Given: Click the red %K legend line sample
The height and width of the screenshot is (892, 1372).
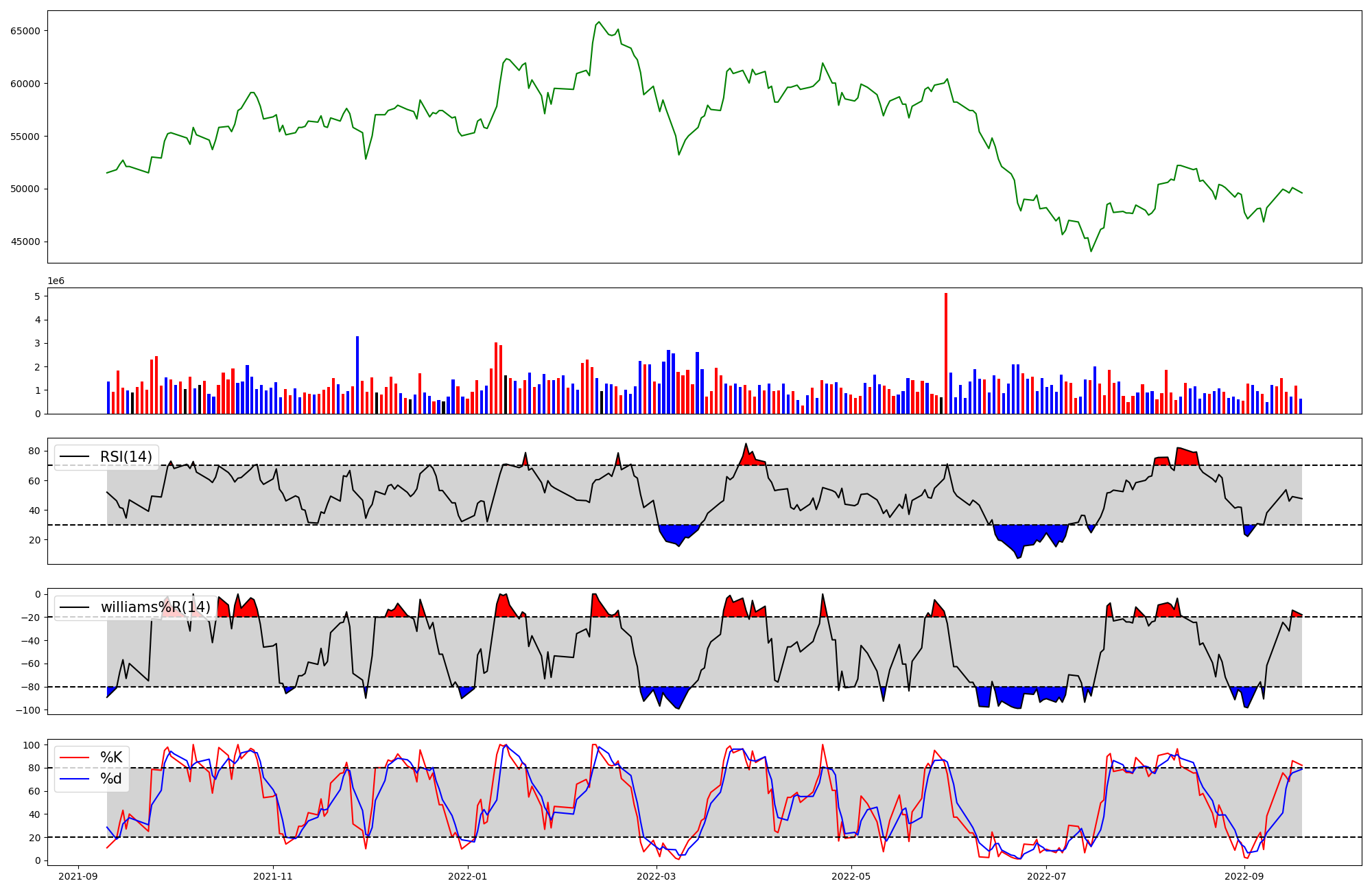Looking at the screenshot, I should 75,758.
